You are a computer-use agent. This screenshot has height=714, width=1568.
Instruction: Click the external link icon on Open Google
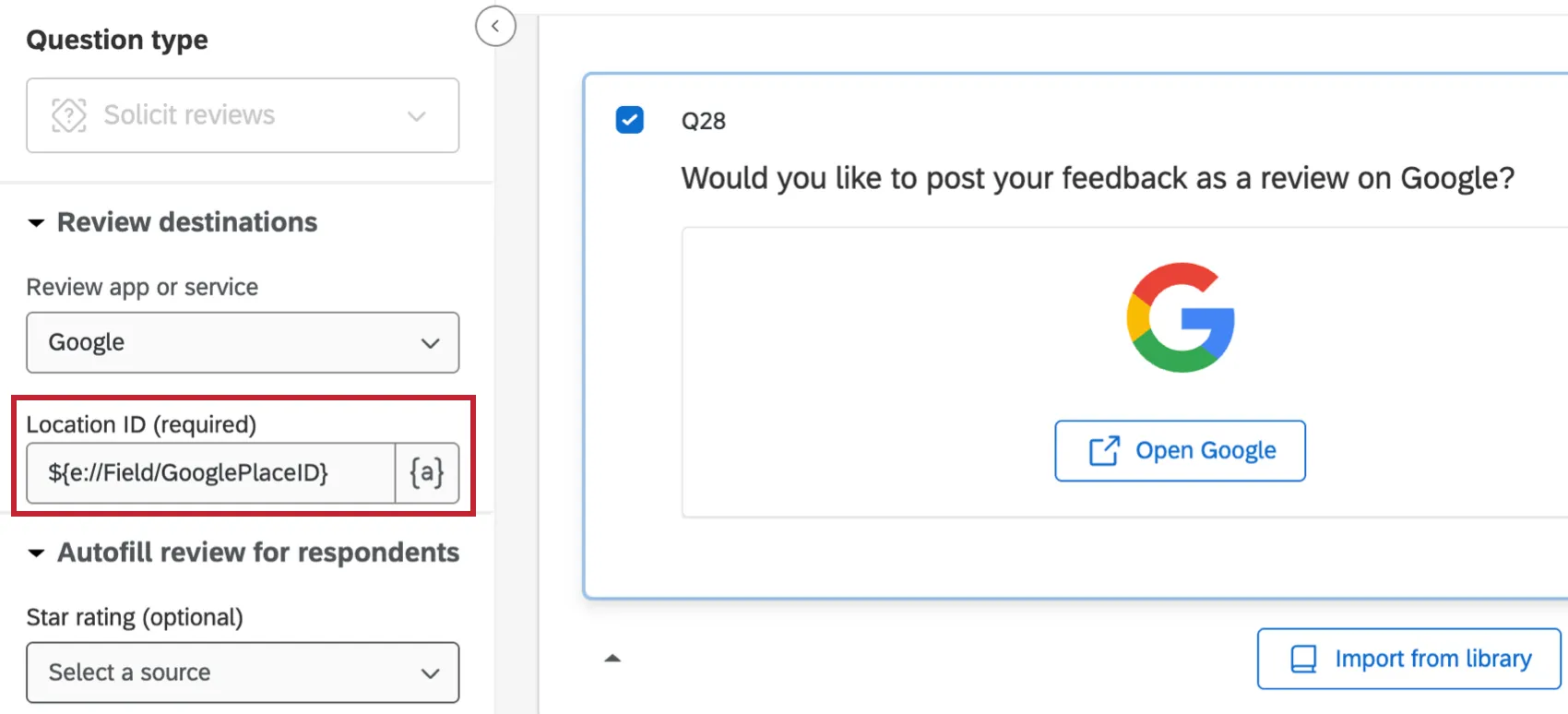tap(1104, 451)
